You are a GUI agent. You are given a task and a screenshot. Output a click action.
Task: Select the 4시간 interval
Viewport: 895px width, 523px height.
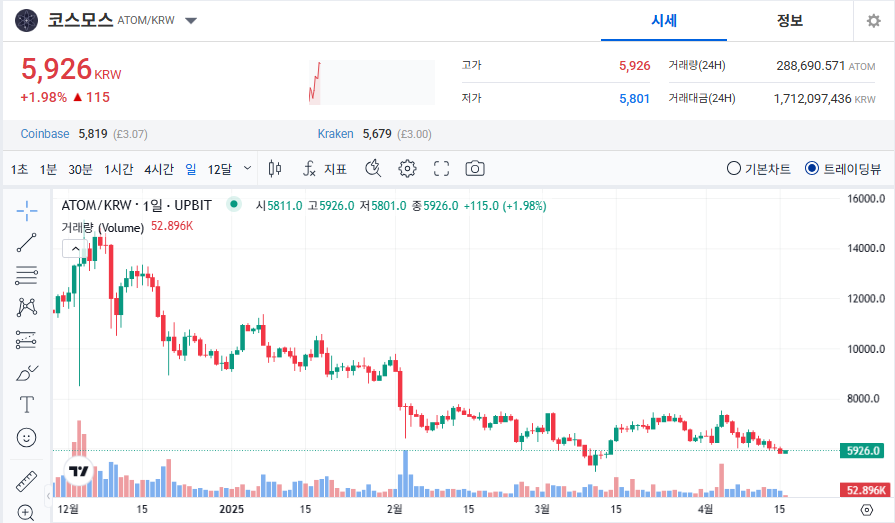159,169
